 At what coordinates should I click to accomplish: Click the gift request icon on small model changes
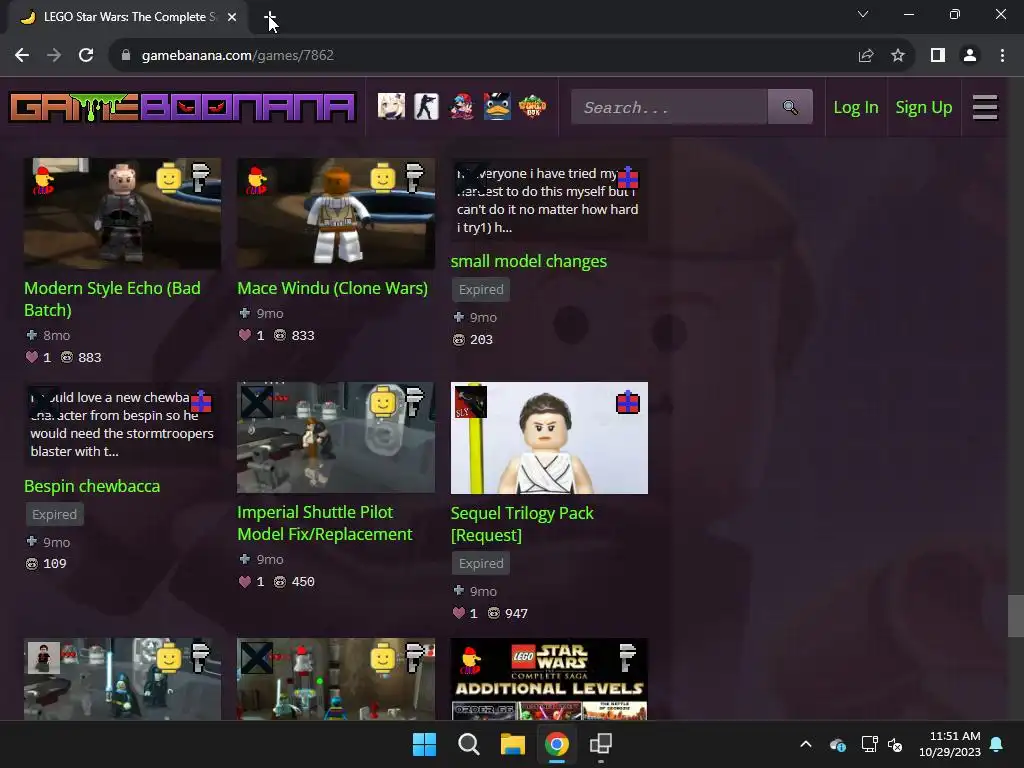click(x=628, y=177)
